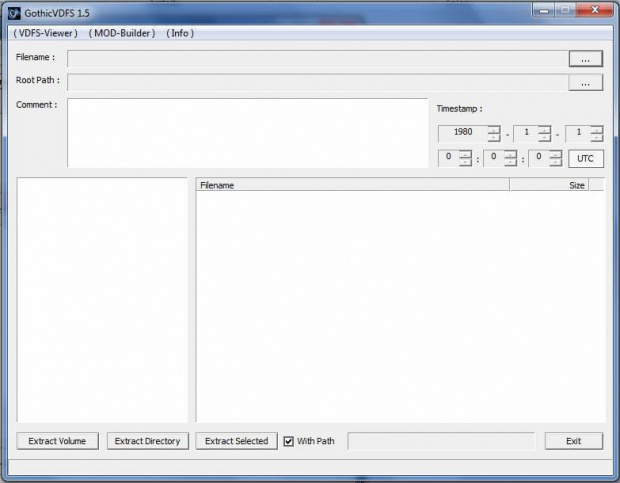Decrease the timestamp year 1980
This screenshot has height=483, width=620.
pyautogui.click(x=493, y=138)
